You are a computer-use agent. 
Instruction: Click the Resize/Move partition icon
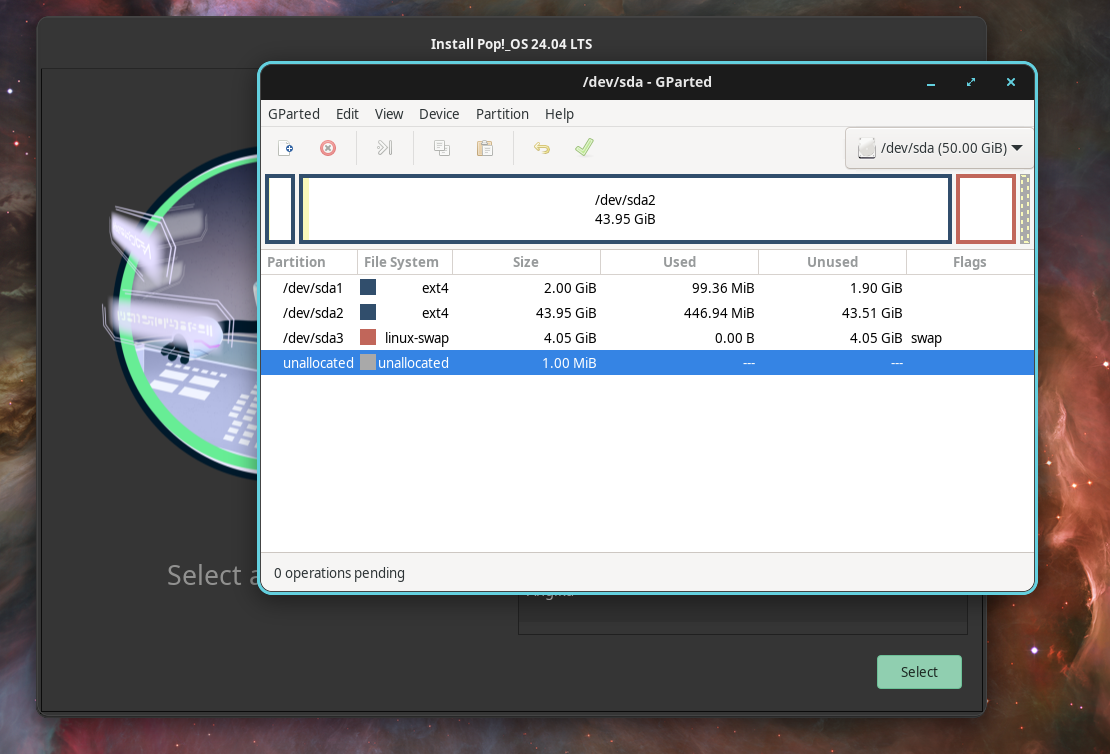tap(384, 148)
